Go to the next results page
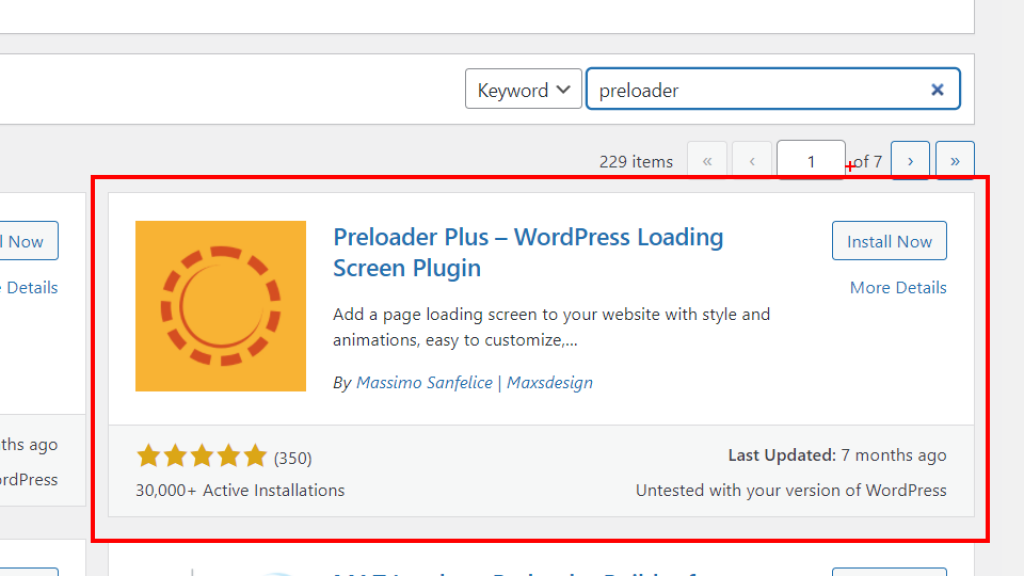This screenshot has height=576, width=1024. tap(910, 161)
